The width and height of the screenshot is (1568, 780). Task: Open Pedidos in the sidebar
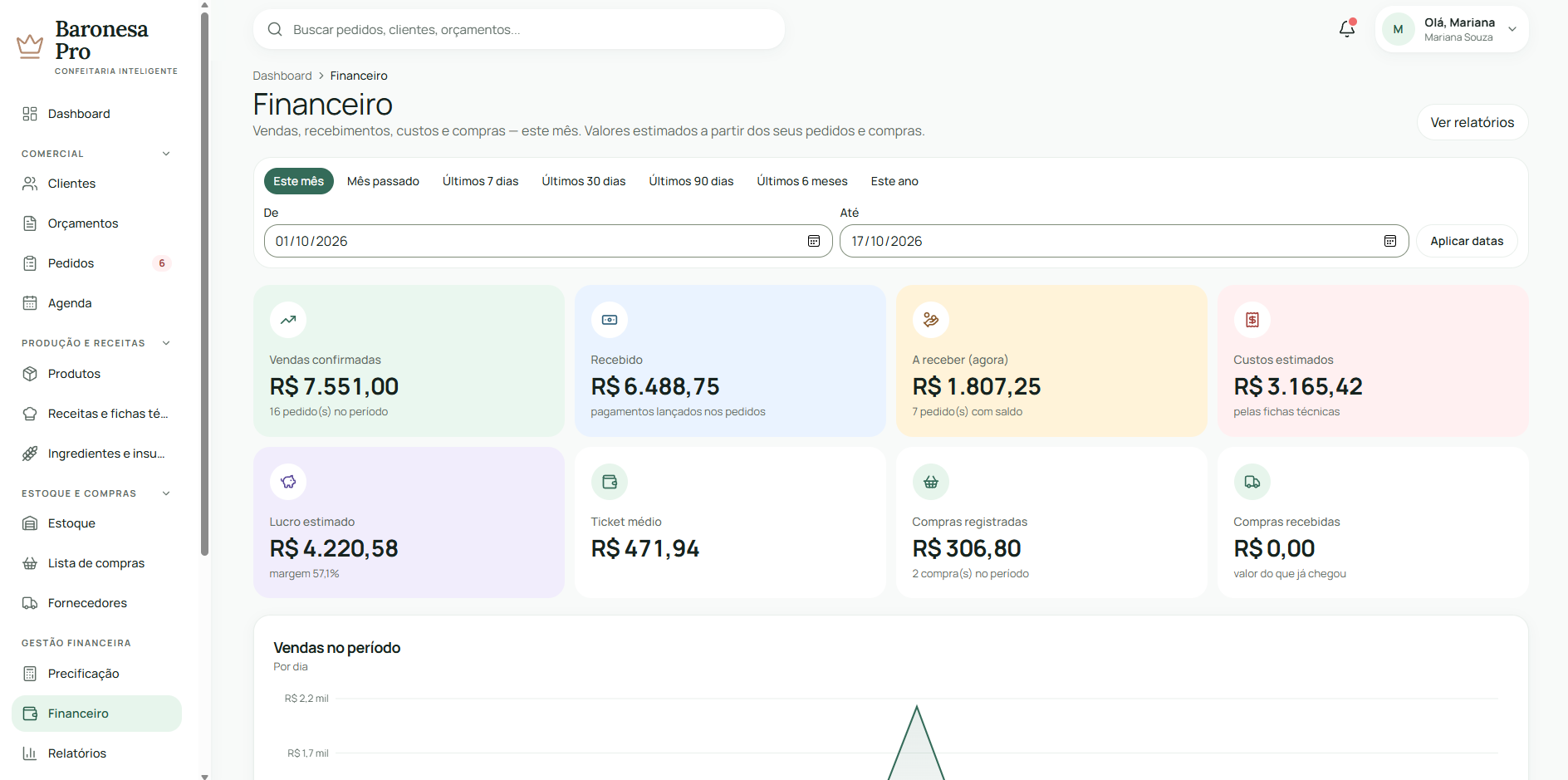click(96, 263)
